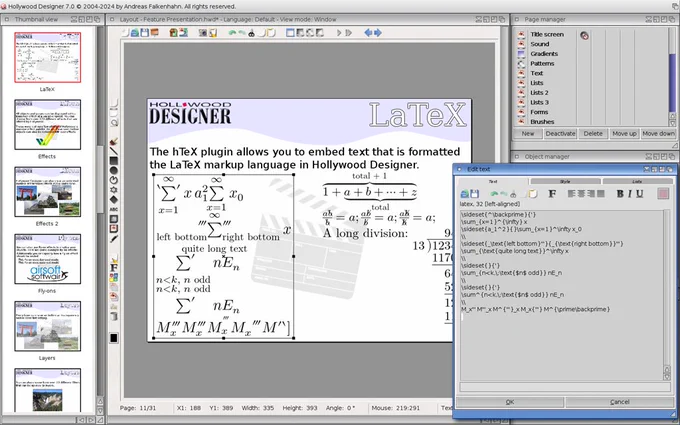Select the Star shape tool

(x=114, y=190)
